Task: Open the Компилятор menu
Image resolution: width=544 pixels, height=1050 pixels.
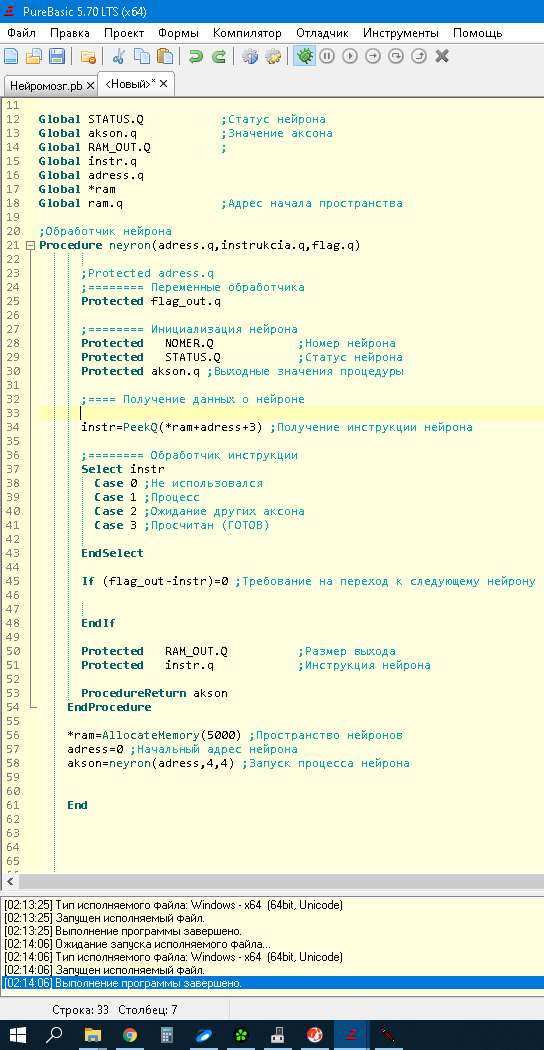Action: [x=247, y=33]
